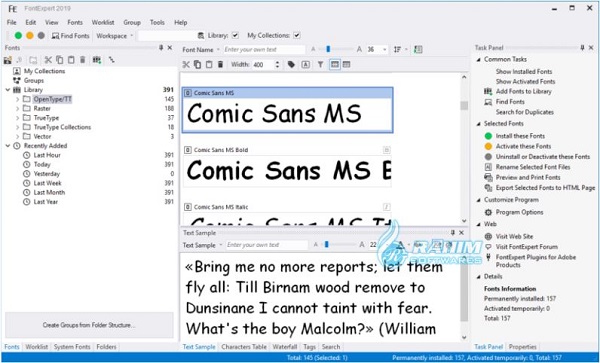Open Program Options

(x=519, y=212)
